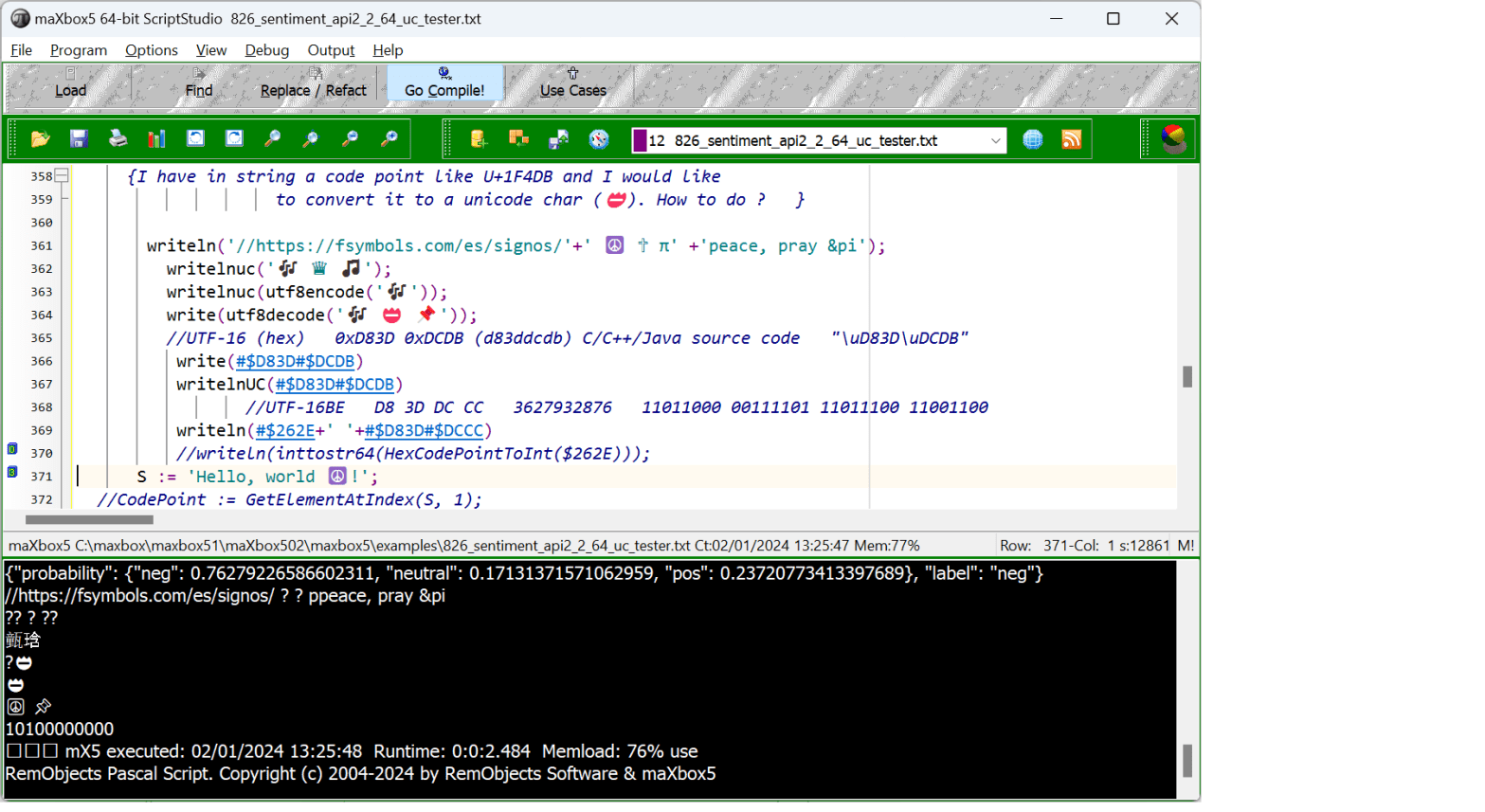The height and width of the screenshot is (812, 1485).
Task: Click the printer icon
Action: pos(118,140)
